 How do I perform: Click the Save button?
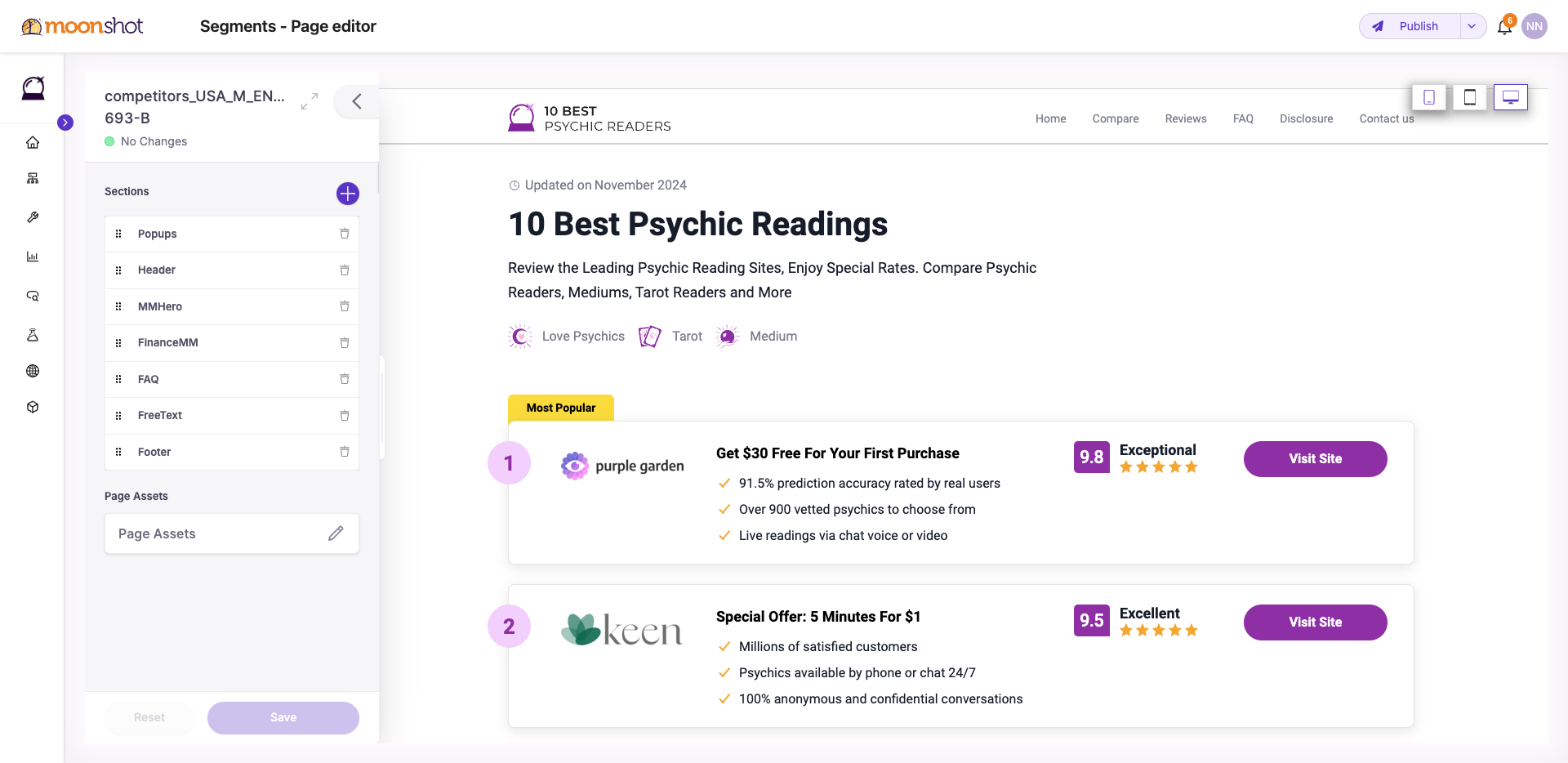pos(283,717)
